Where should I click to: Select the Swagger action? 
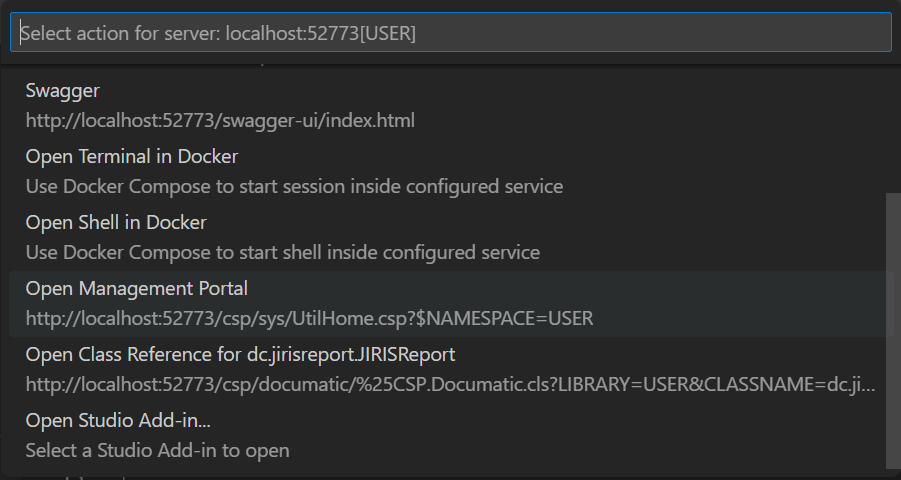[63, 91]
